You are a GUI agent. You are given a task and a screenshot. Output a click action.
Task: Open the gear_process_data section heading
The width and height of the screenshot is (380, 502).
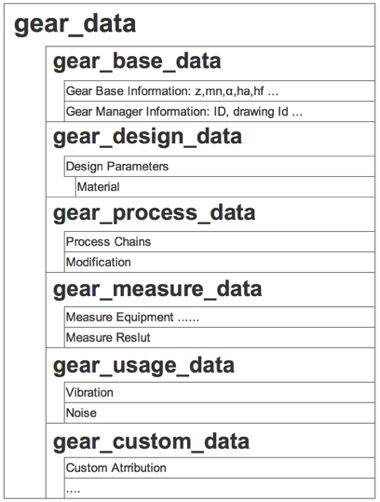(154, 213)
